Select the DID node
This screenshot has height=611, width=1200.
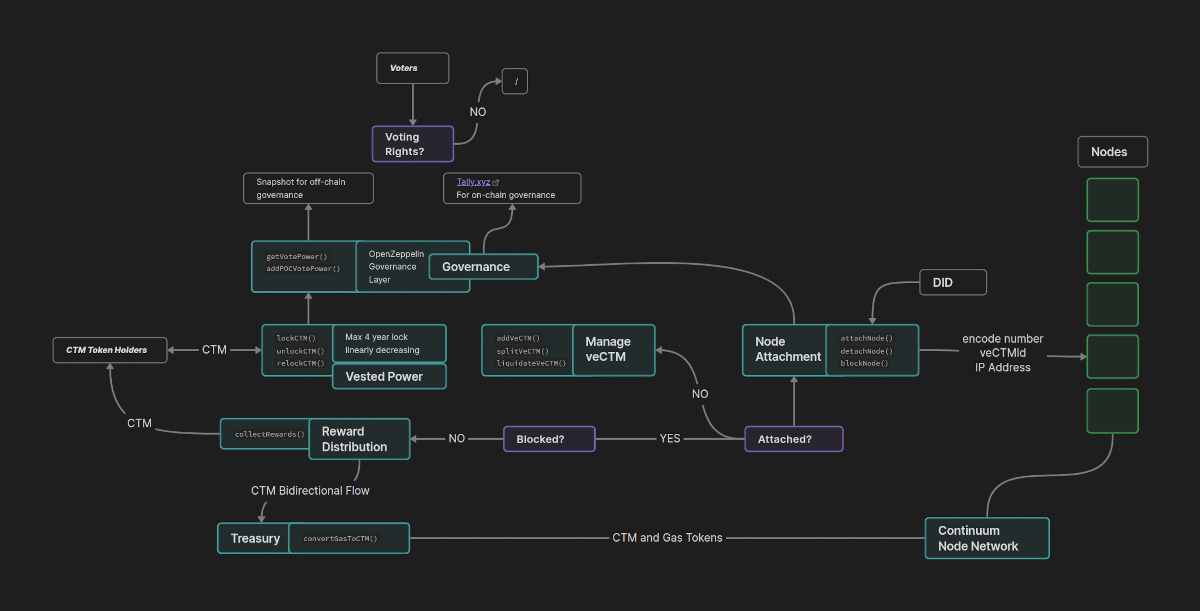pyautogui.click(x=953, y=283)
